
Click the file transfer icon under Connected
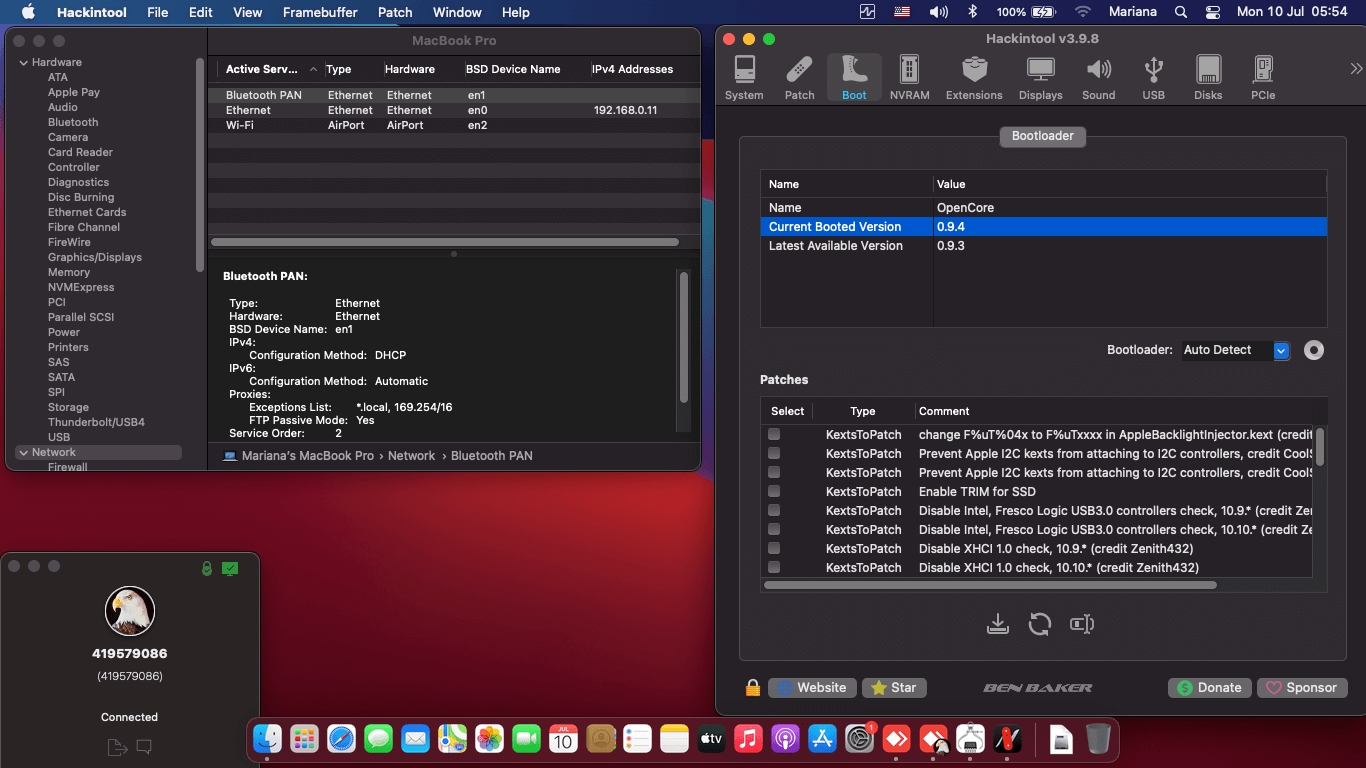pyautogui.click(x=117, y=747)
